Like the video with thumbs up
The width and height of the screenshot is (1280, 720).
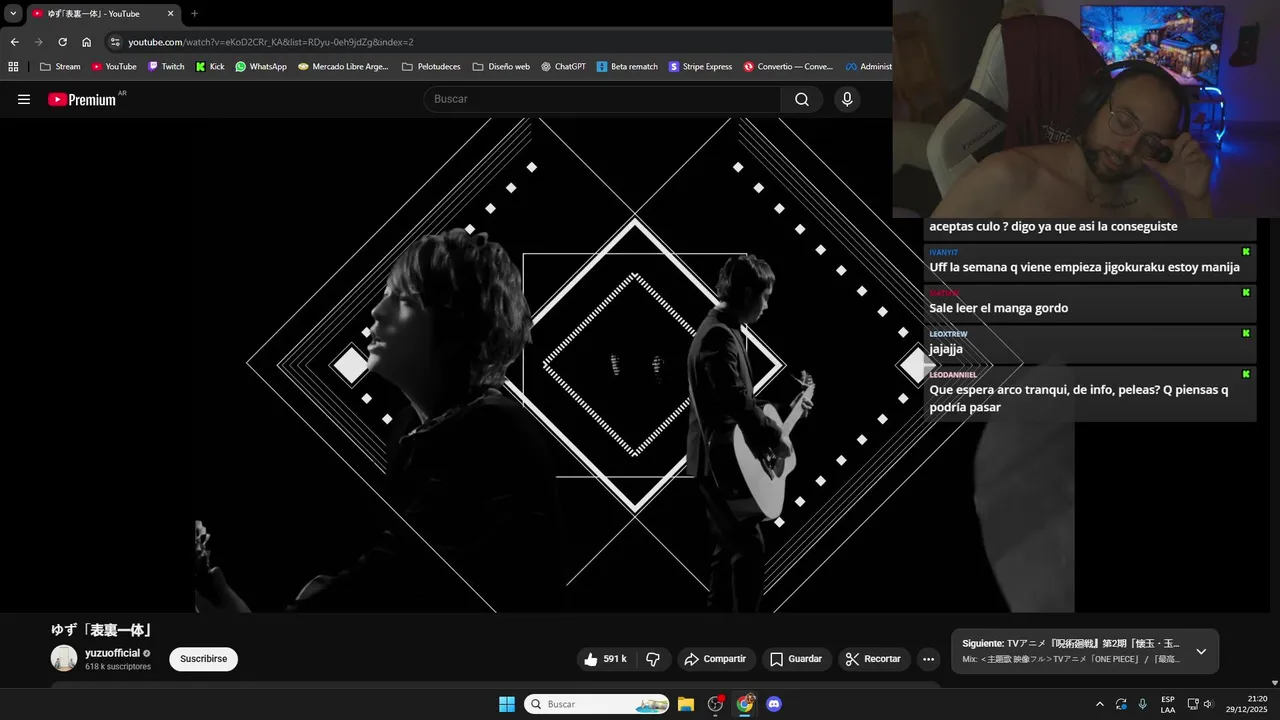click(x=605, y=659)
